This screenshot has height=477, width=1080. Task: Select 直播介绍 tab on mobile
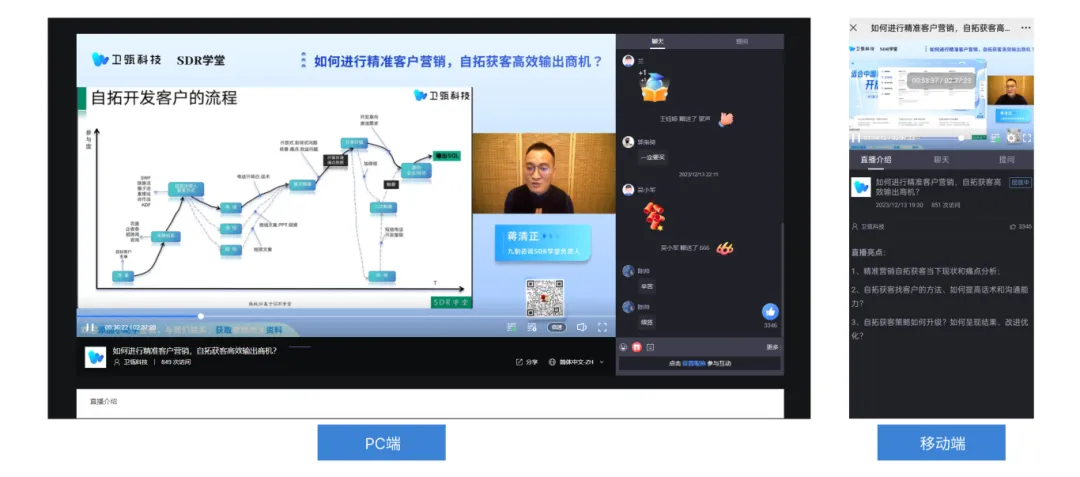(x=875, y=160)
